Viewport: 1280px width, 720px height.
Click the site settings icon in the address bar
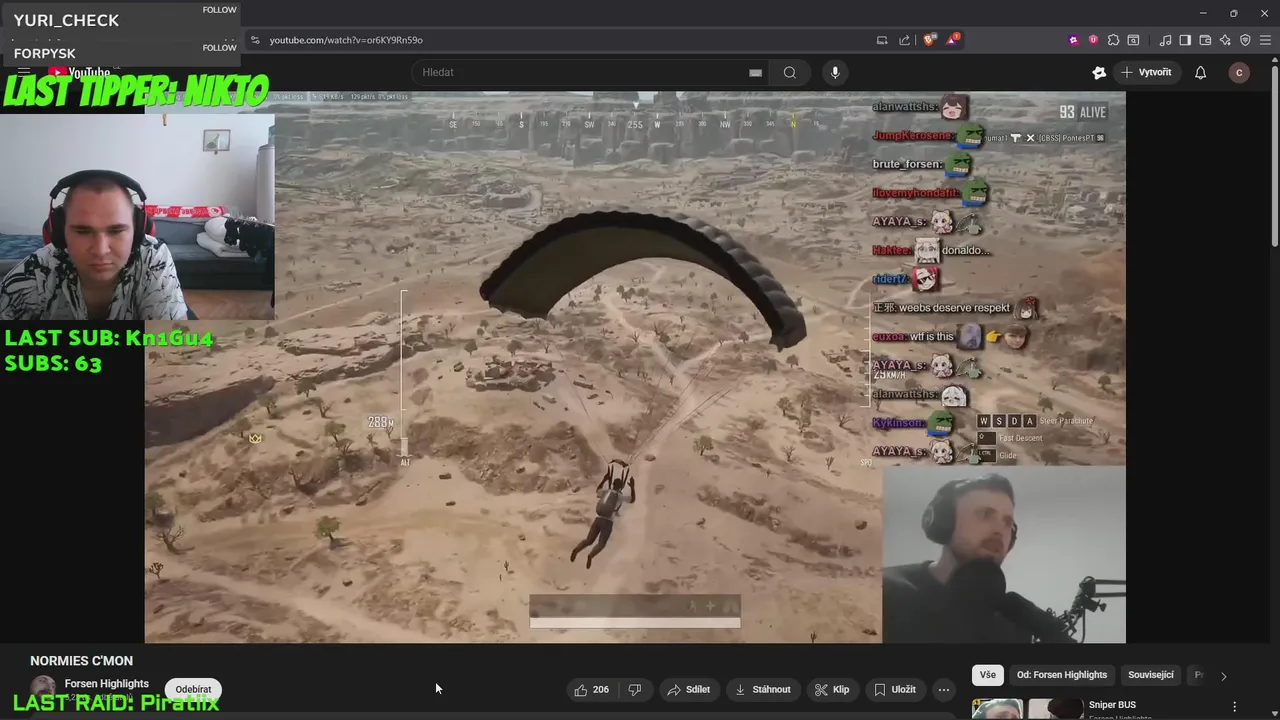tap(255, 40)
